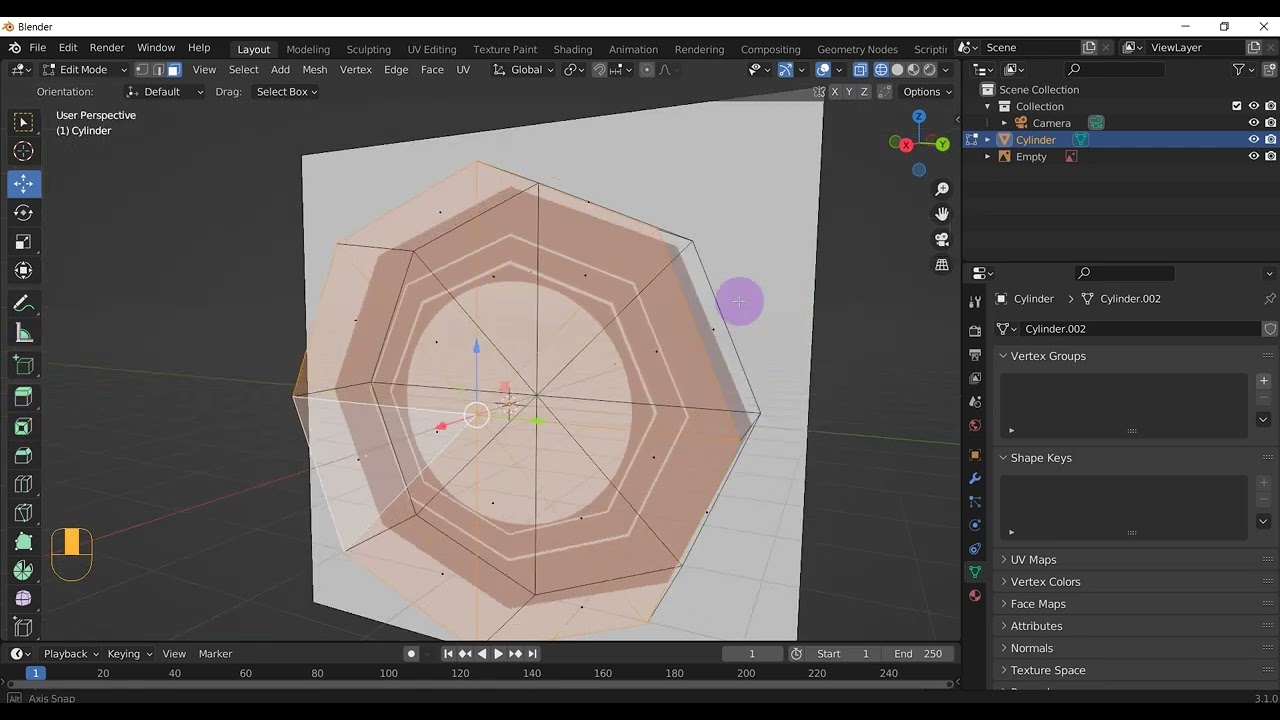Open Render properties tab
The image size is (1280, 720).
(975, 330)
